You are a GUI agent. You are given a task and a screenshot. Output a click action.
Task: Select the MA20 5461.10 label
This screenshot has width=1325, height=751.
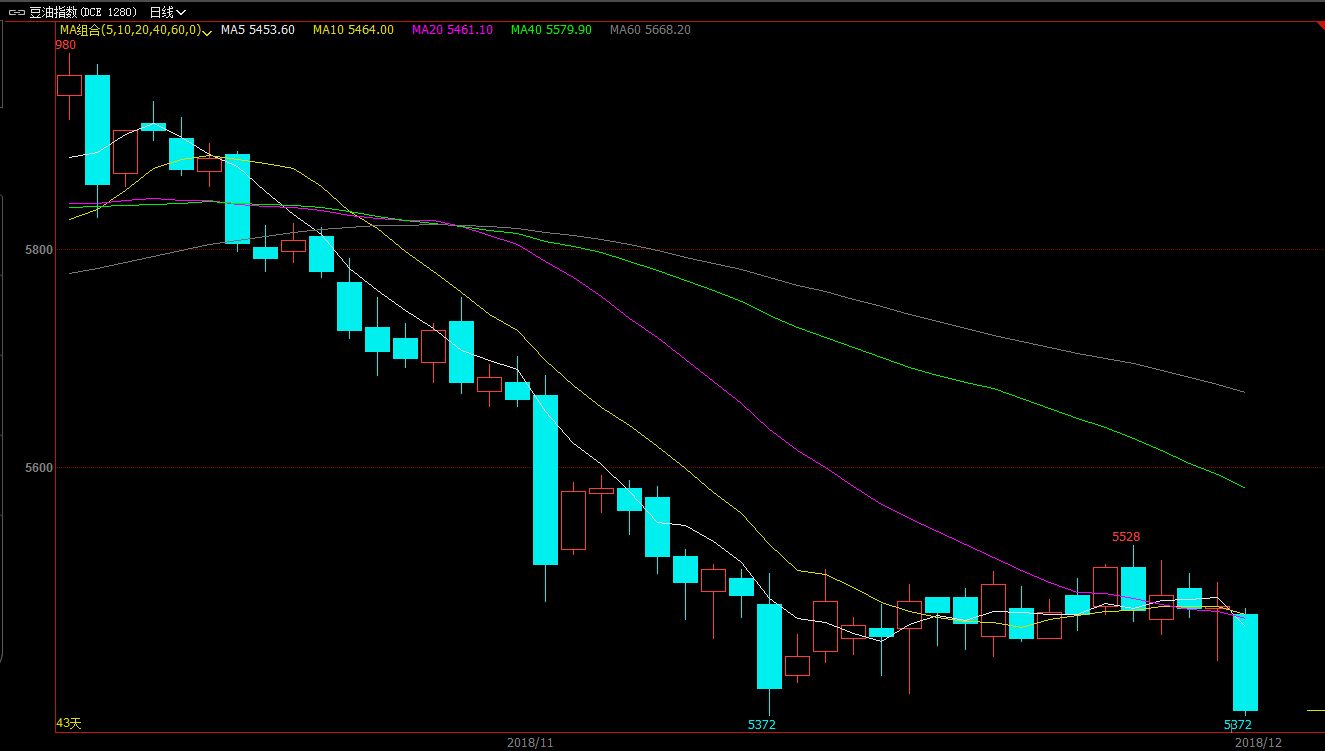pos(452,30)
